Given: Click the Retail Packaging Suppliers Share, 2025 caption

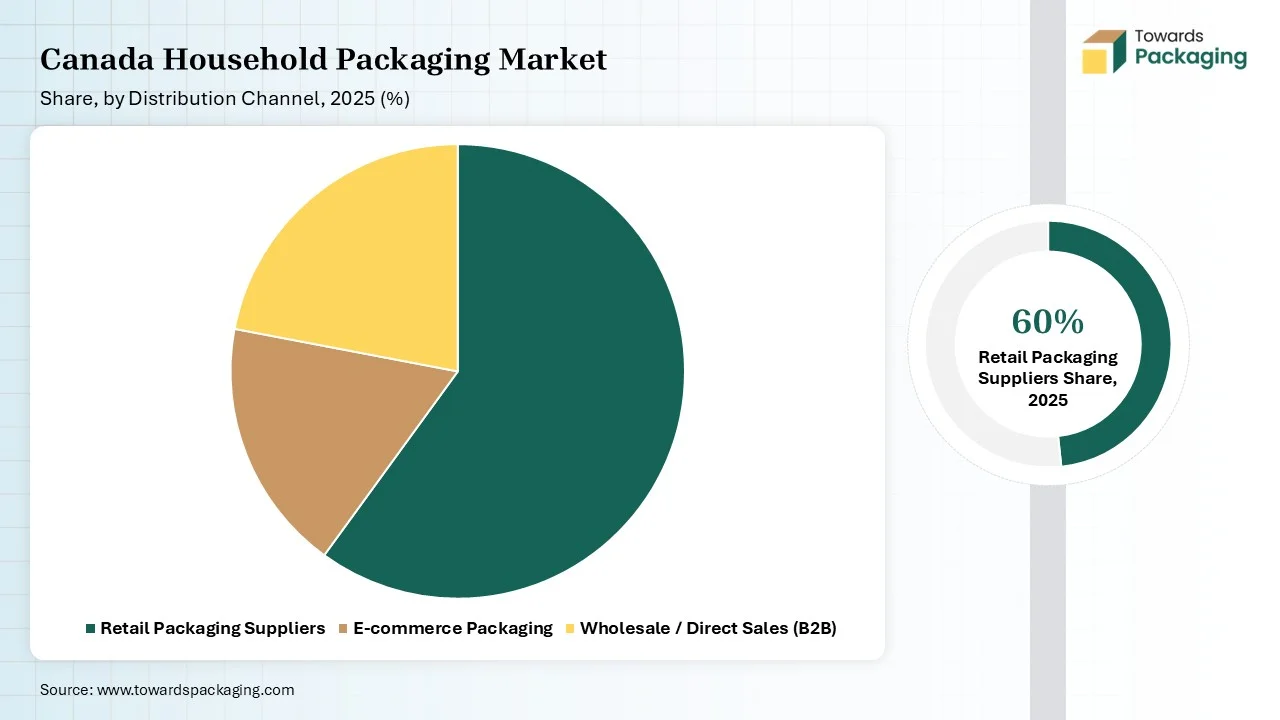Looking at the screenshot, I should [1047, 378].
